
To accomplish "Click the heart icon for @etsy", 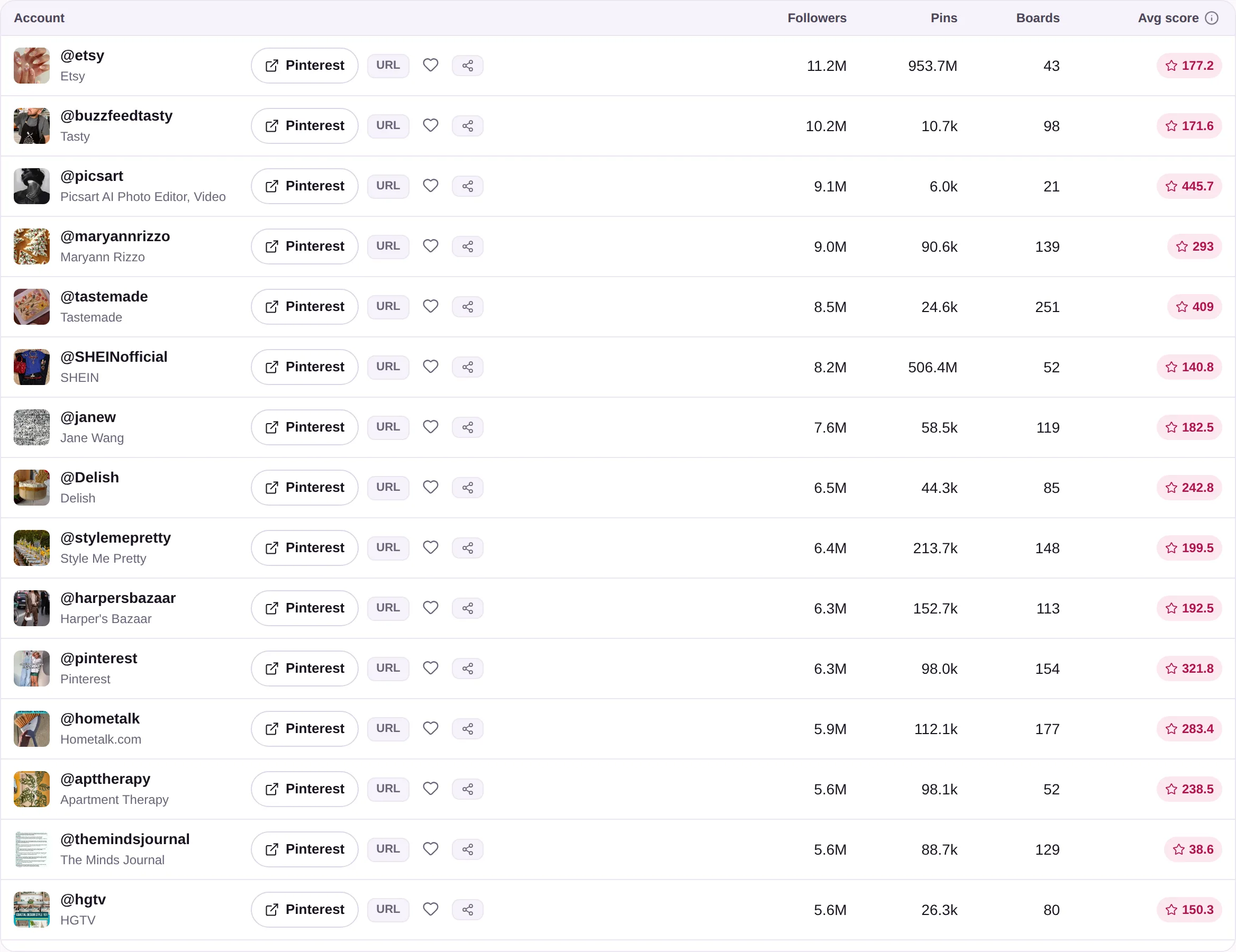I will click(431, 65).
